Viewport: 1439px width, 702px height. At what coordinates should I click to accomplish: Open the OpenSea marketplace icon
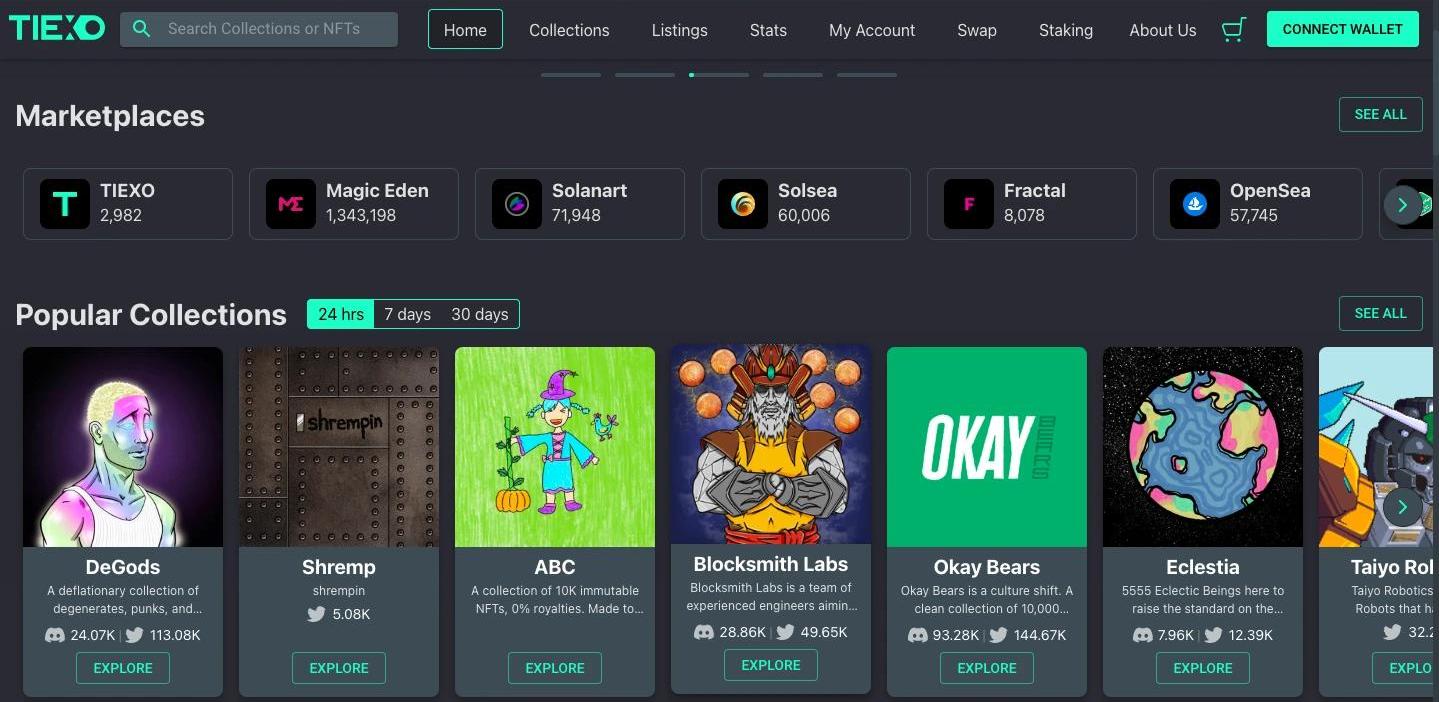click(x=1194, y=204)
